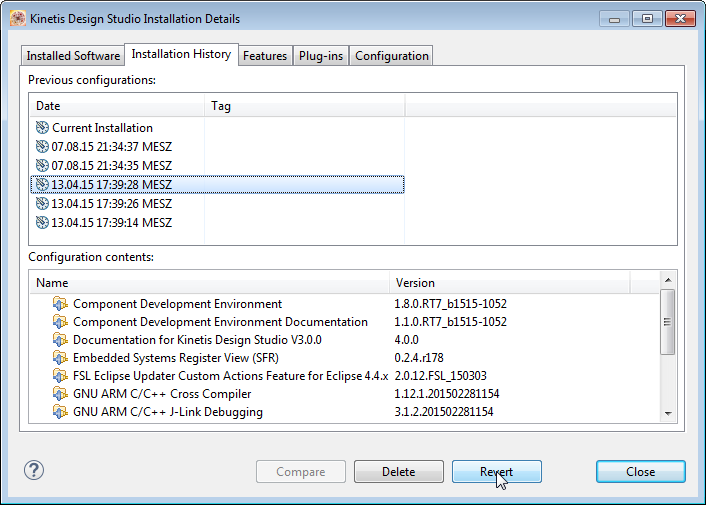The image size is (706, 505).
Task: Click the scroll down arrow in configuration contents
Action: coord(668,413)
